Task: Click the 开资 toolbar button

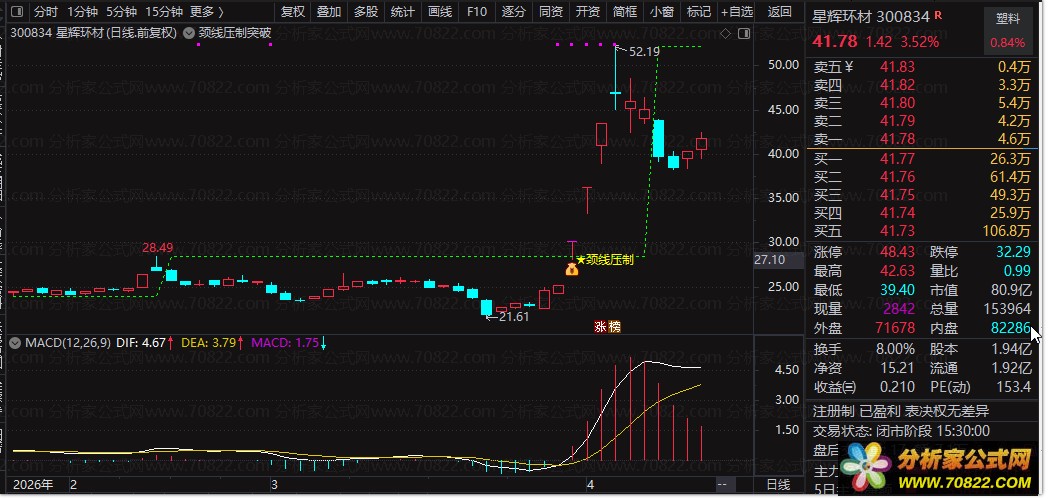Action: [x=587, y=11]
